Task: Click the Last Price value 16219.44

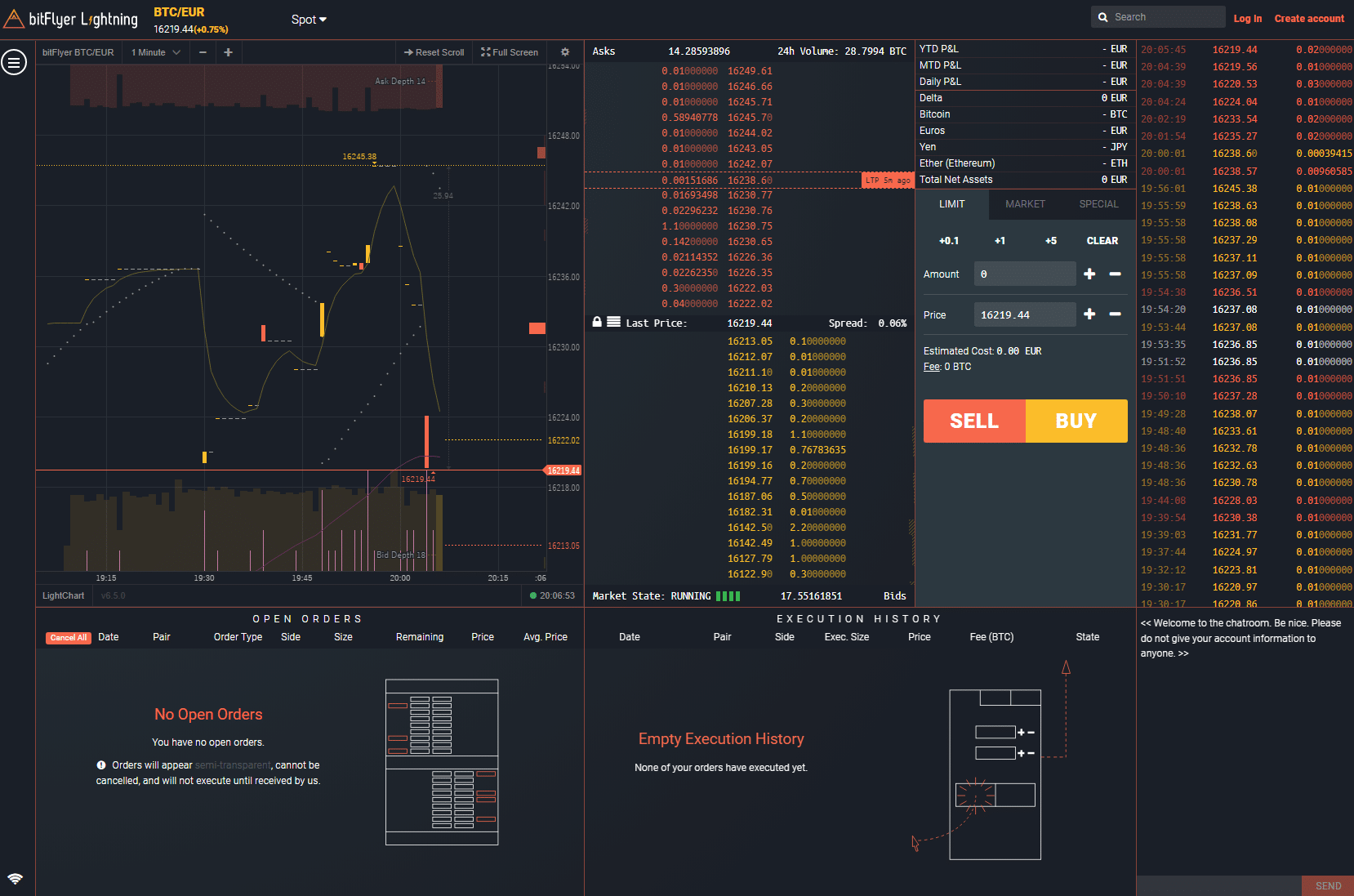Action: coord(750,323)
